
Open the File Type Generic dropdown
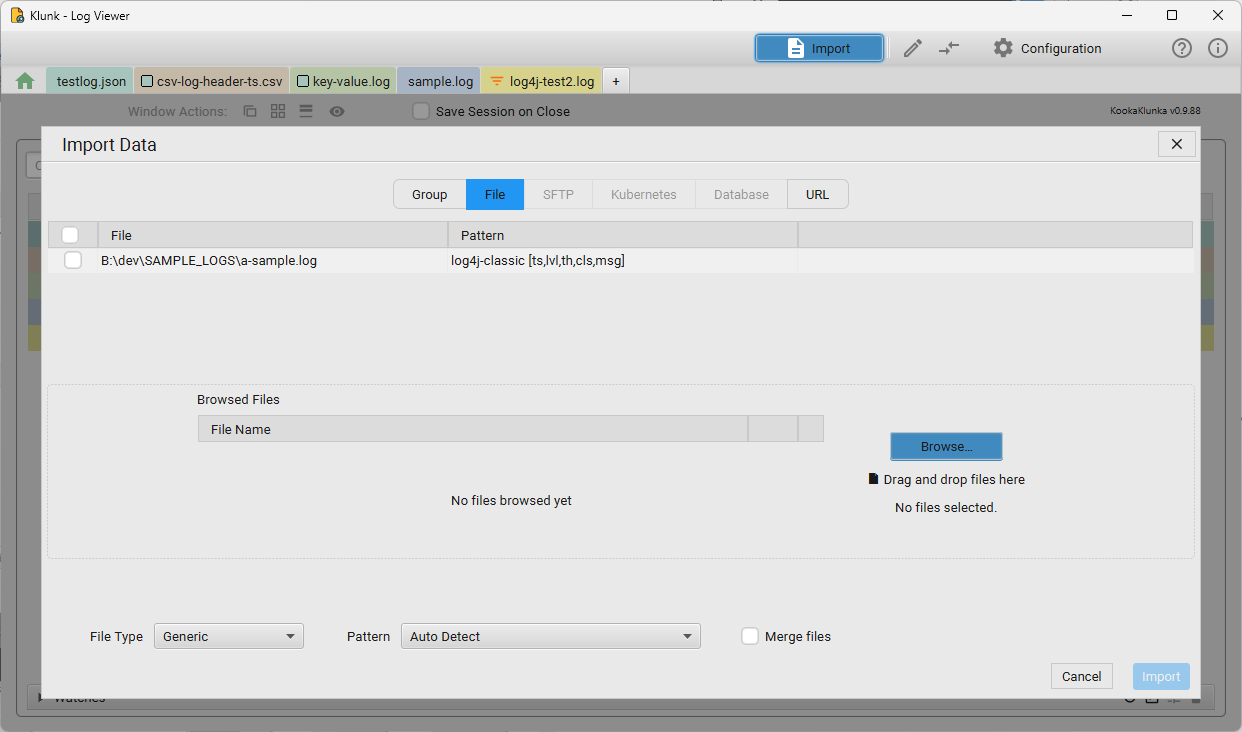(x=229, y=636)
